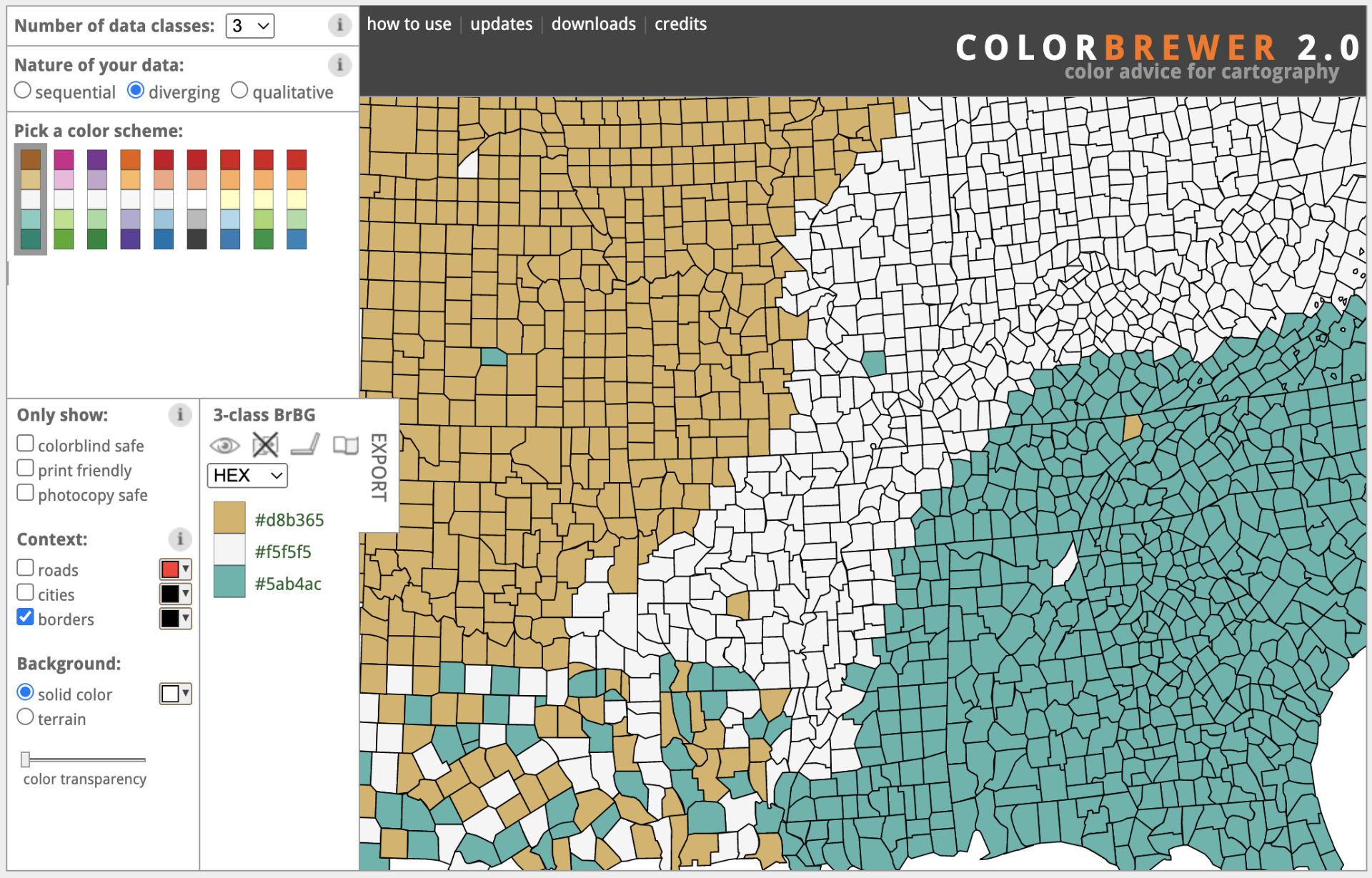Open the HEX color format dropdown
This screenshot has height=878, width=1372.
tap(247, 475)
